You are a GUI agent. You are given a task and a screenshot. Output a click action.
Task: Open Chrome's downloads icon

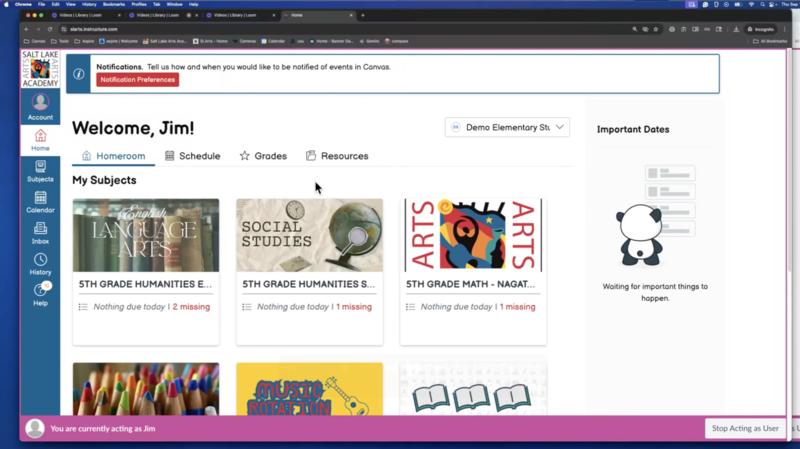(736, 29)
